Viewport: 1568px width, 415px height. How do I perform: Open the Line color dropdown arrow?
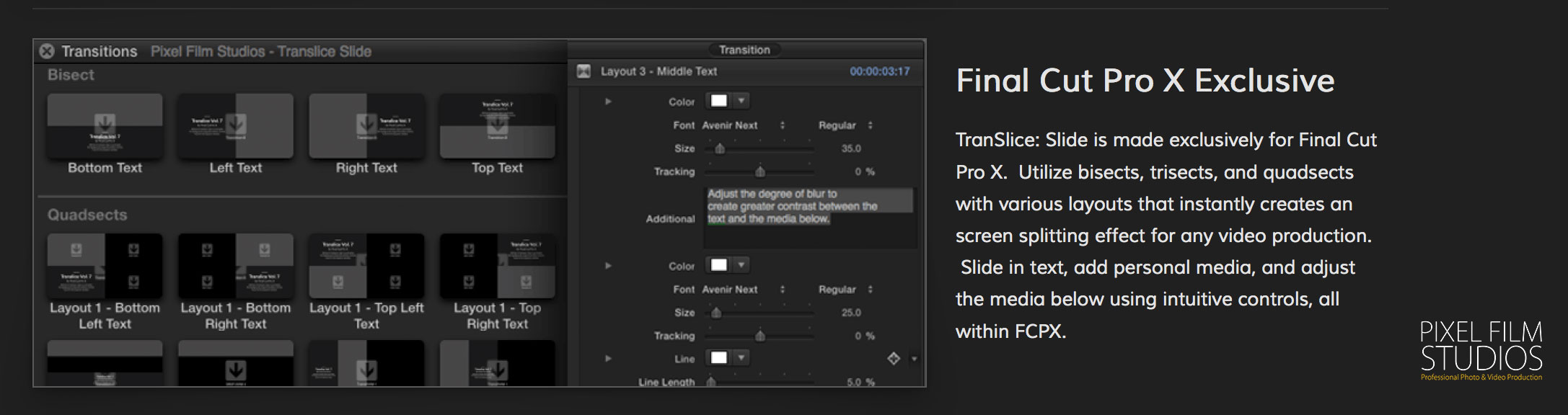point(741,357)
